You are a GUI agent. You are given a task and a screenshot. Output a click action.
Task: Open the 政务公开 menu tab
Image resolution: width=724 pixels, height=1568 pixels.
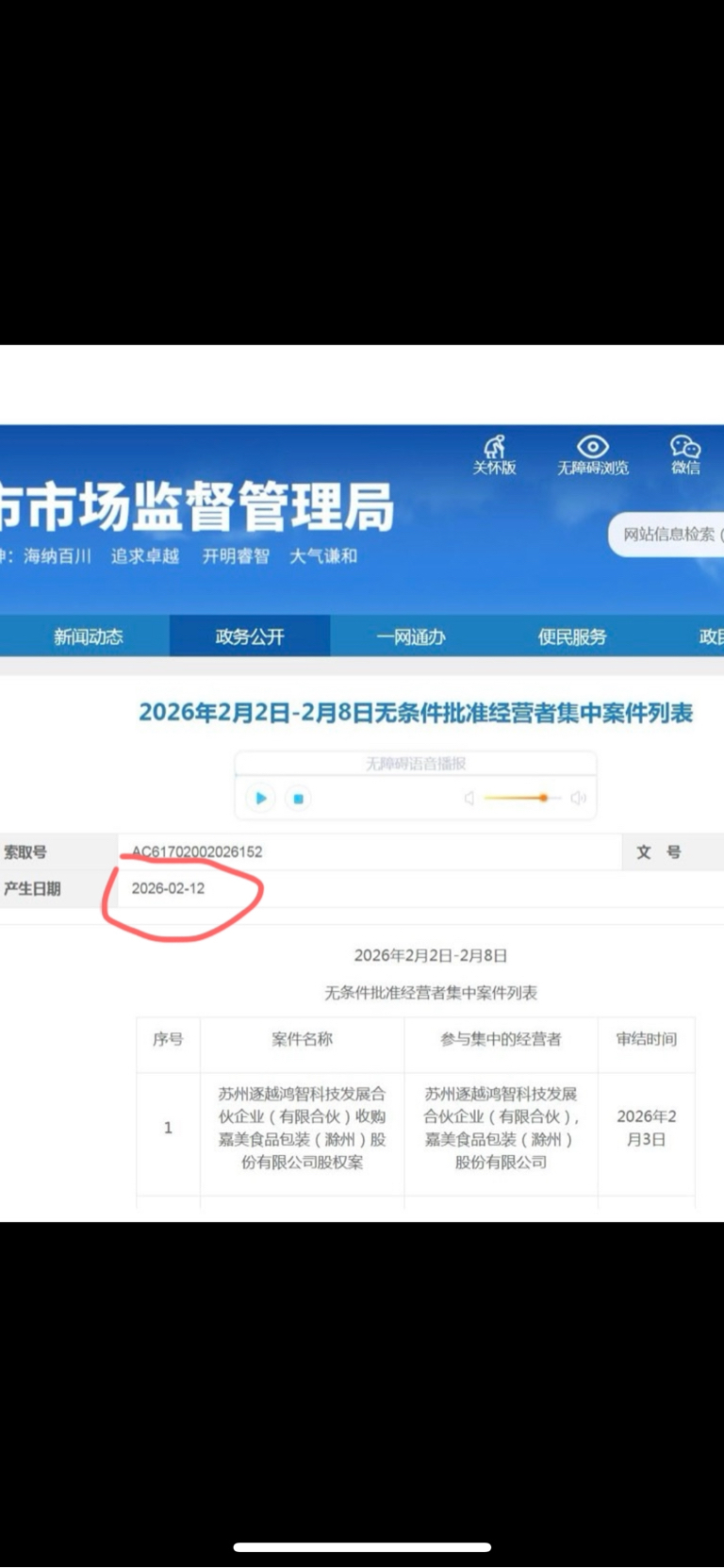pos(250,637)
